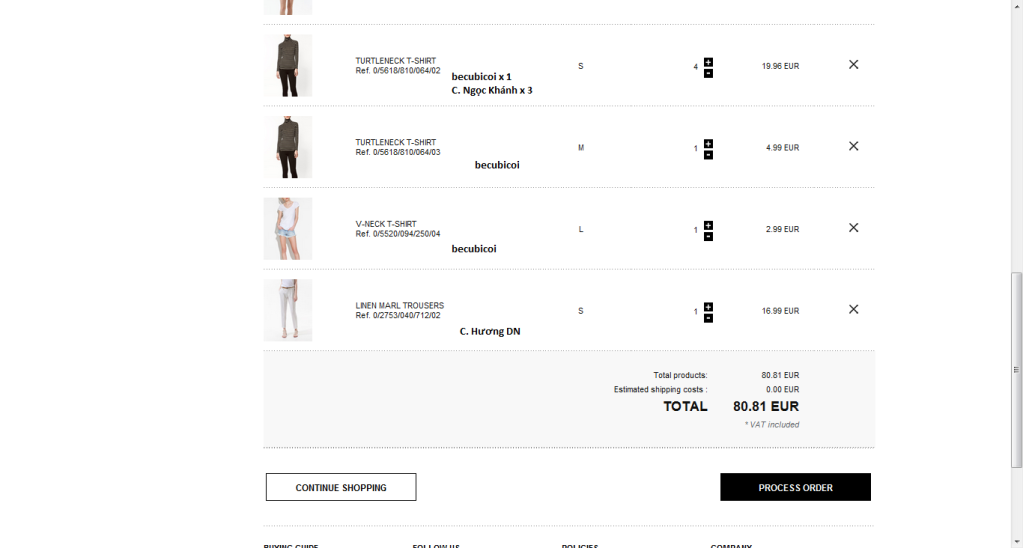
Task: Open the V-Neck T-shirt product image
Action: point(288,229)
